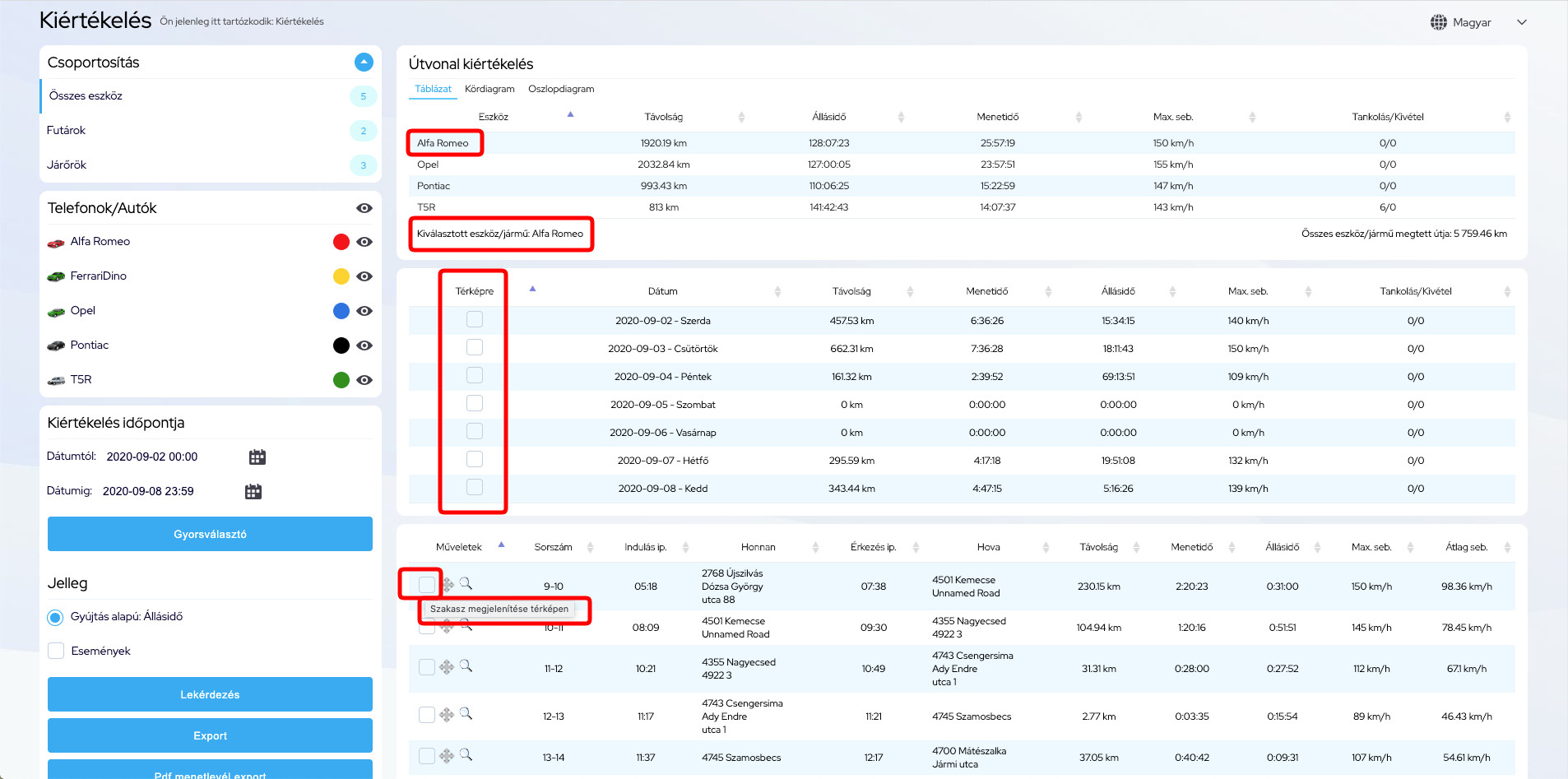
Task: Click the red Alfa Romeo car icon
Action: tap(56, 243)
